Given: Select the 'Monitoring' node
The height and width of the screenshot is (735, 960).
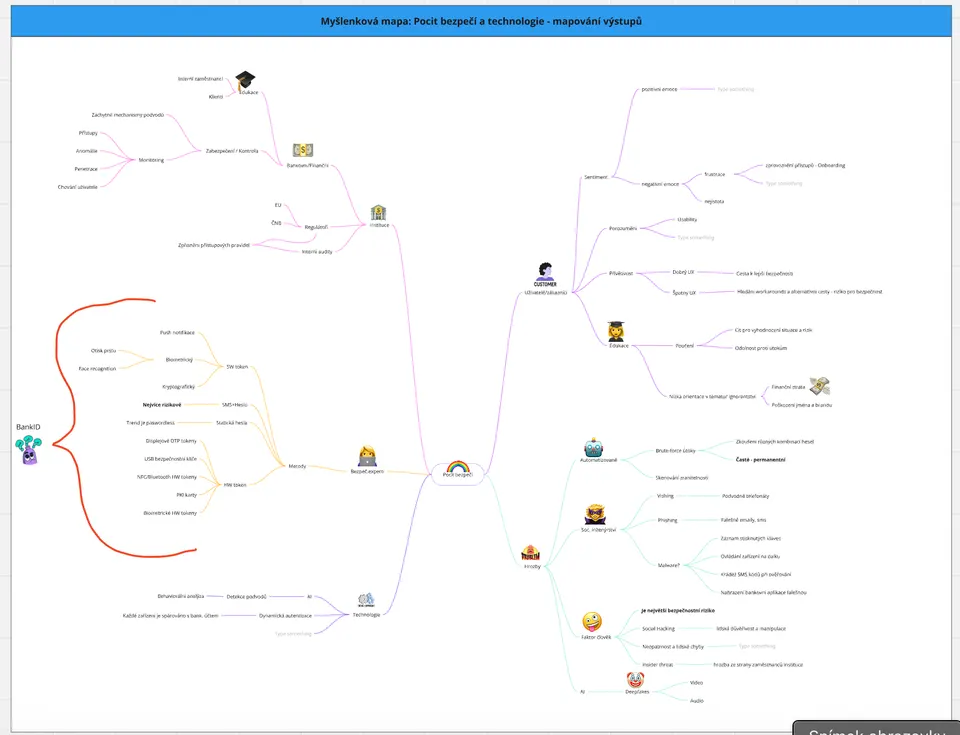Looking at the screenshot, I should point(151,160).
